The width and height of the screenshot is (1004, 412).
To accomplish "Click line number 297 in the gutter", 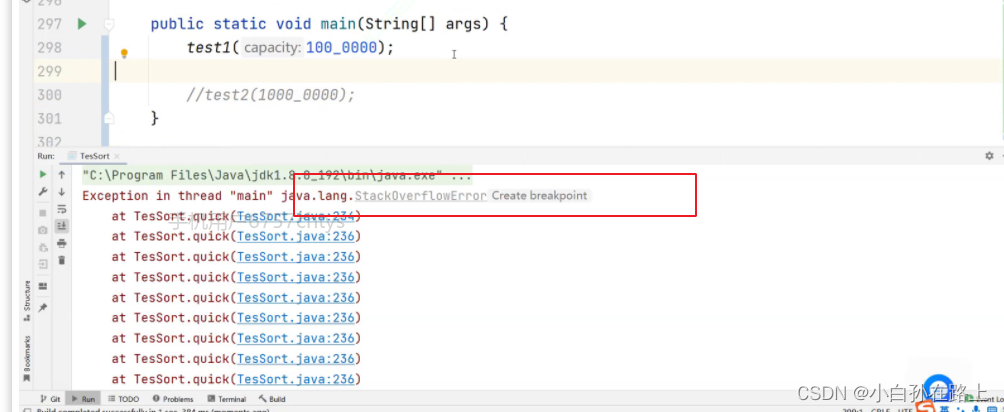I will 49,24.
